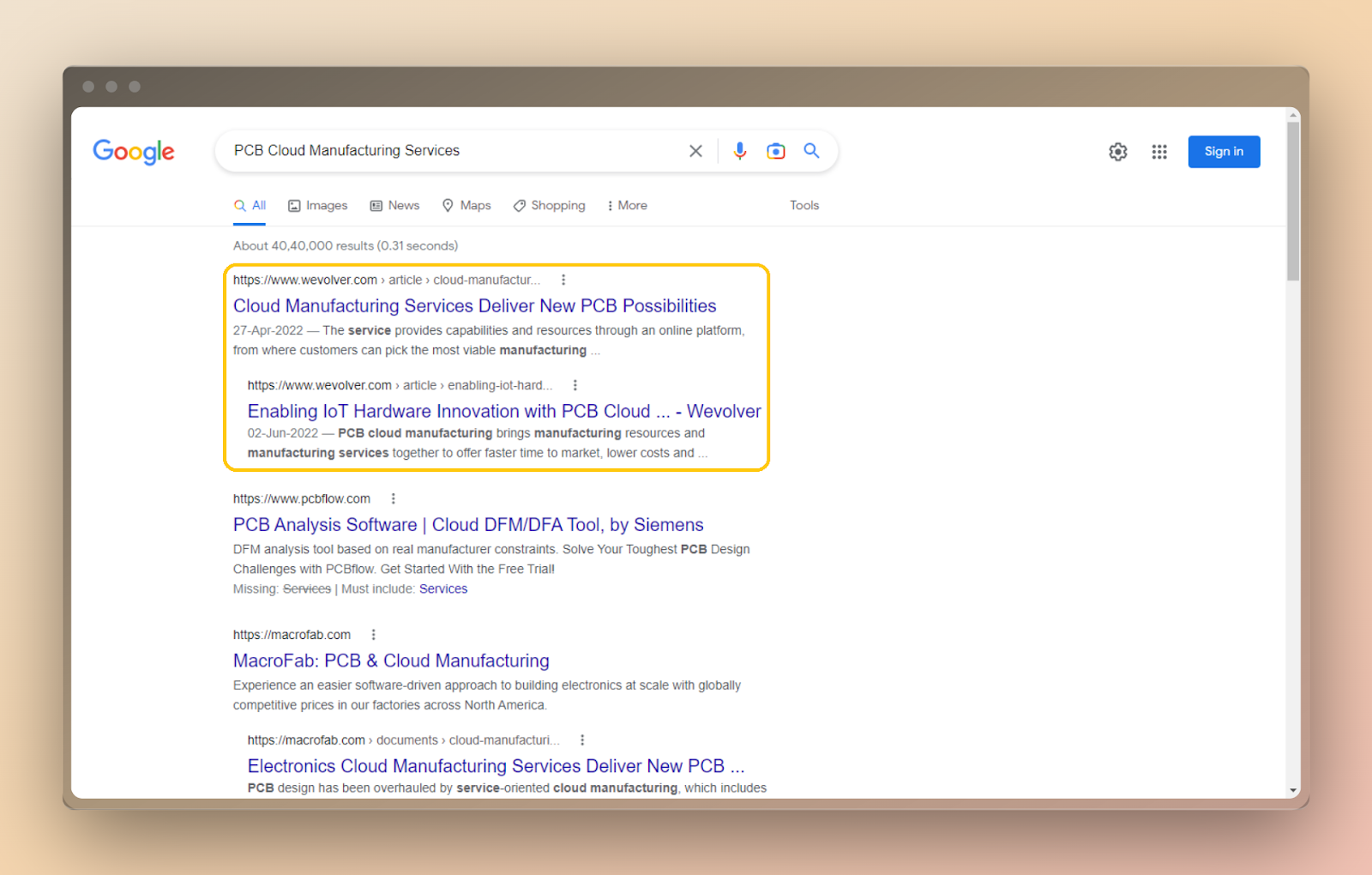Switch to the Shopping tab
This screenshot has width=1372, height=875.
(x=549, y=206)
